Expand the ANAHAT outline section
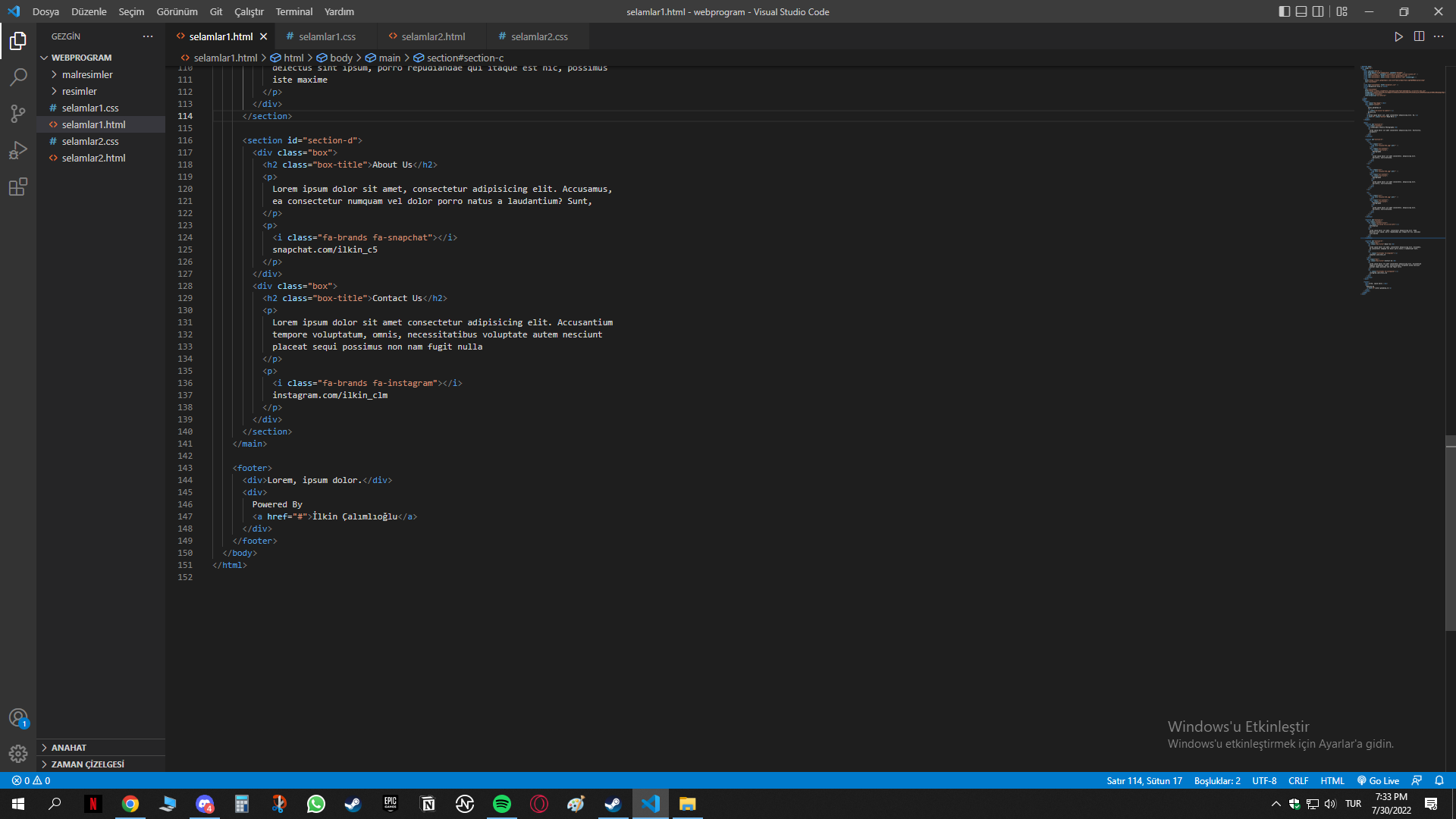The height and width of the screenshot is (819, 1456). (x=101, y=748)
